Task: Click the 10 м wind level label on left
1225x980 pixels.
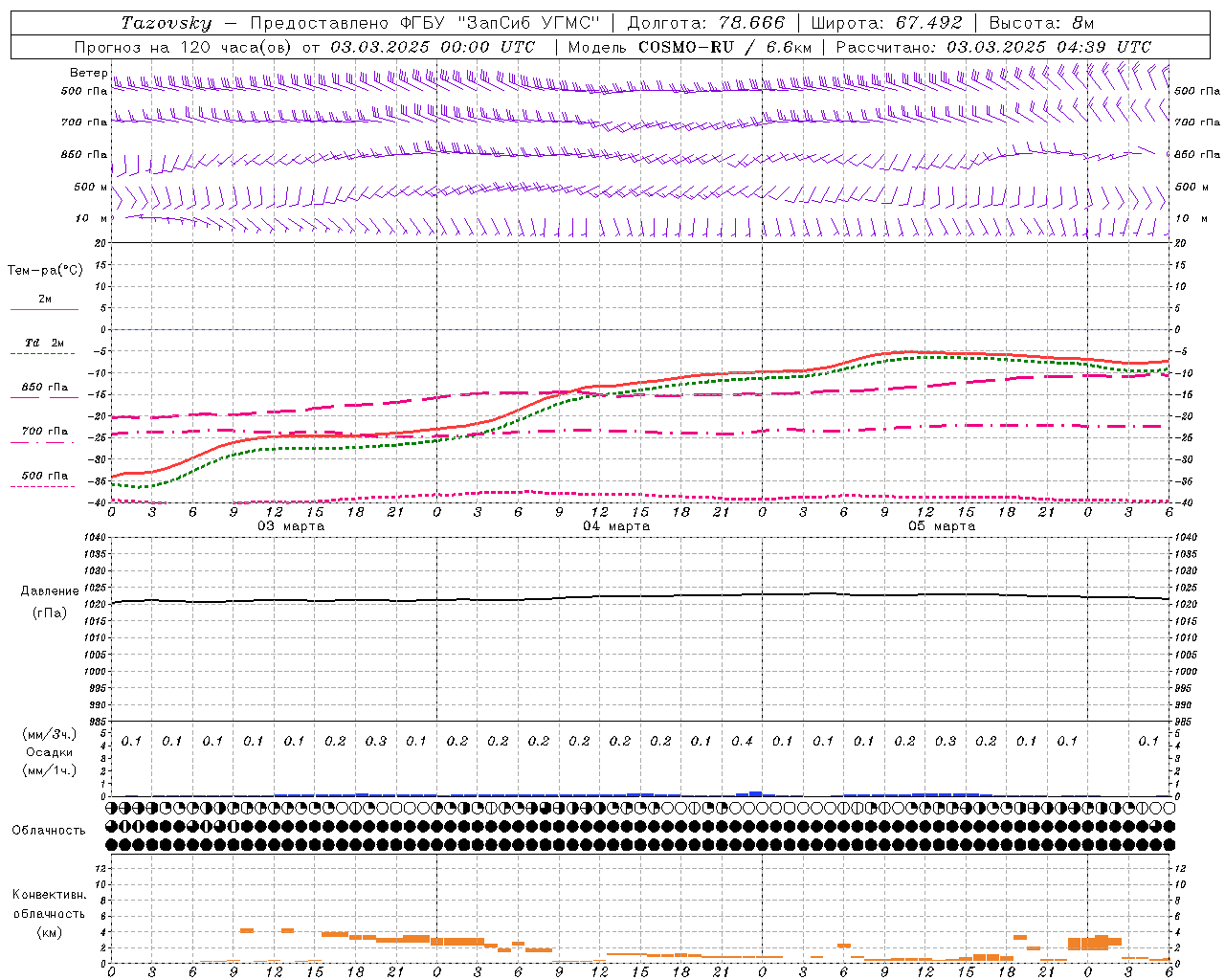Action: (92, 218)
